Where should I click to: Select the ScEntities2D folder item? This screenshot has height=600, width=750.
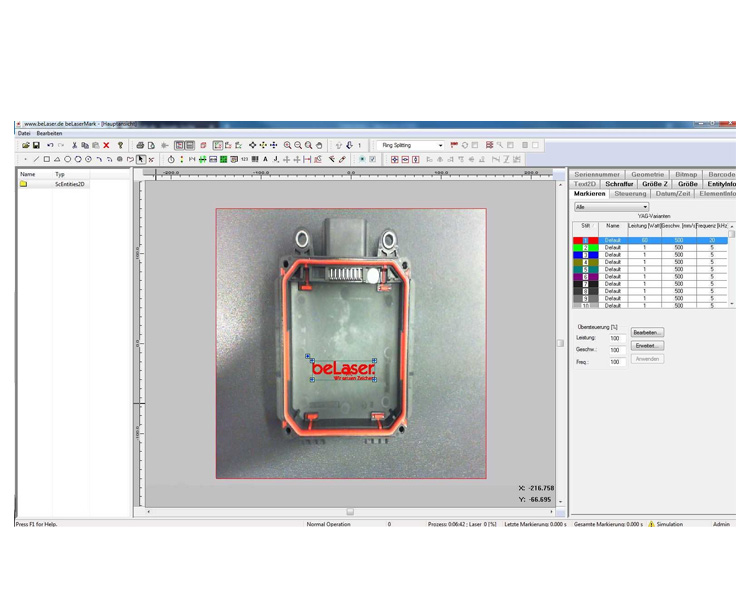[70, 184]
